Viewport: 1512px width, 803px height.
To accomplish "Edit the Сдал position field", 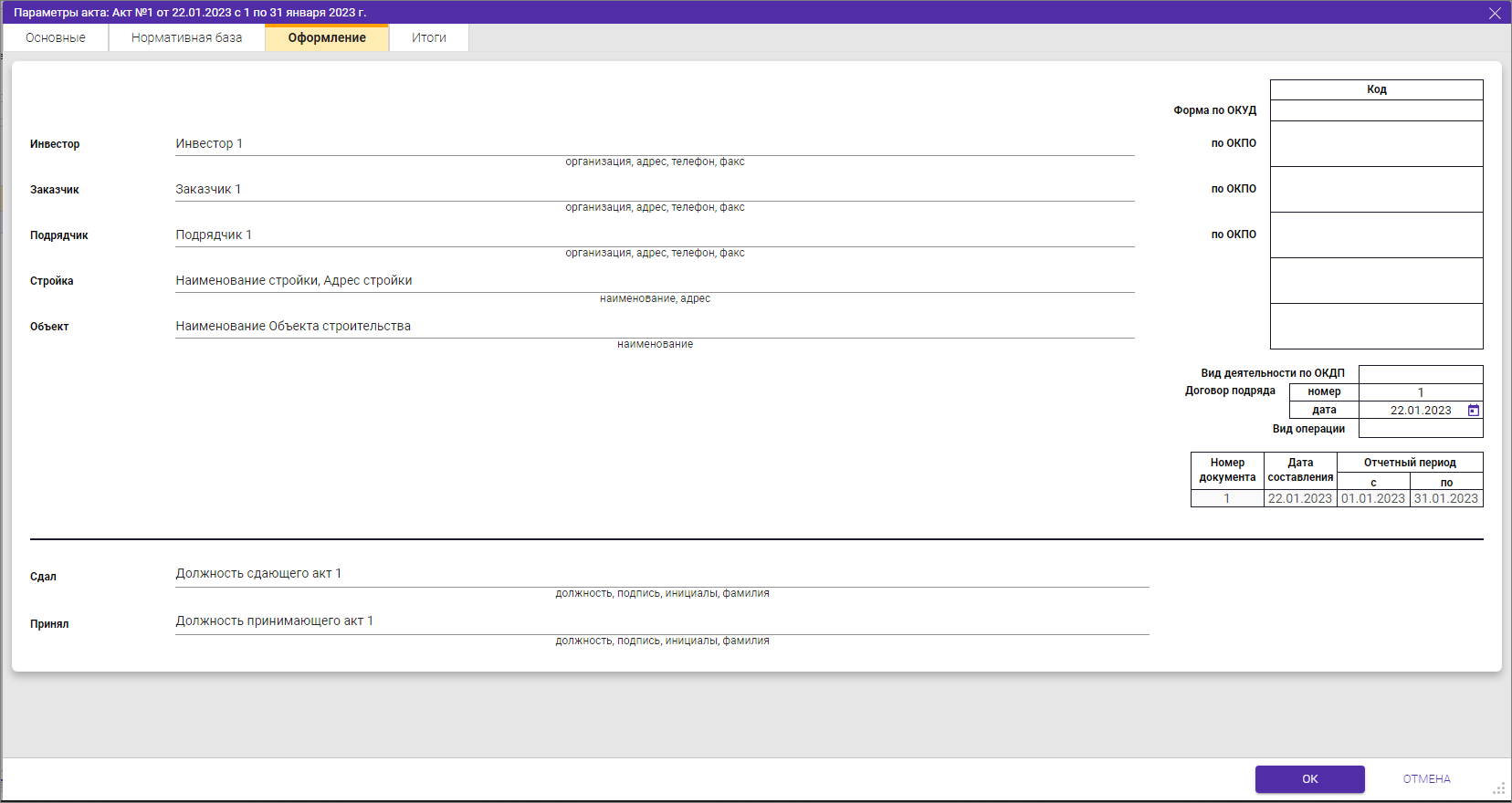I will coord(661,574).
